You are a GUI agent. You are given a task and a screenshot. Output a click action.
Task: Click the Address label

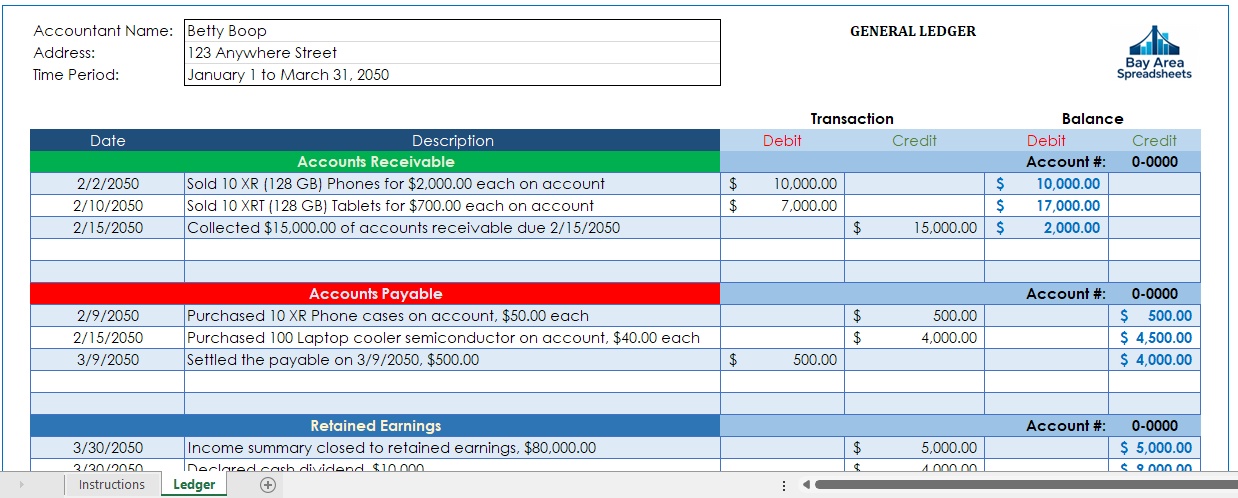(x=64, y=53)
